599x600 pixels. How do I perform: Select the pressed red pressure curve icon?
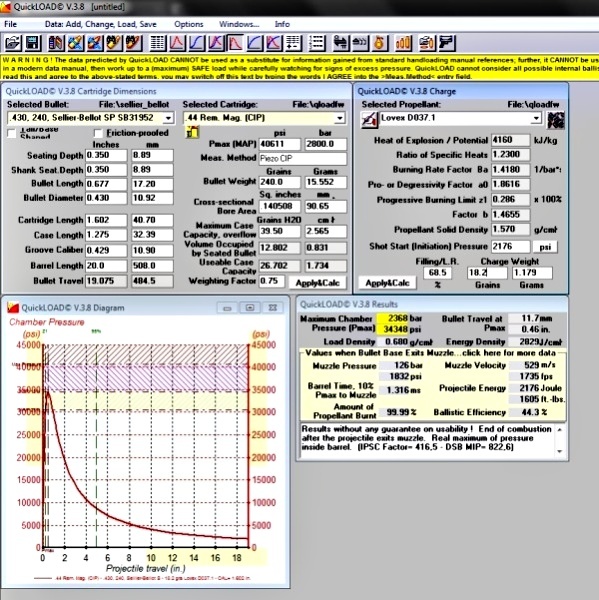235,42
